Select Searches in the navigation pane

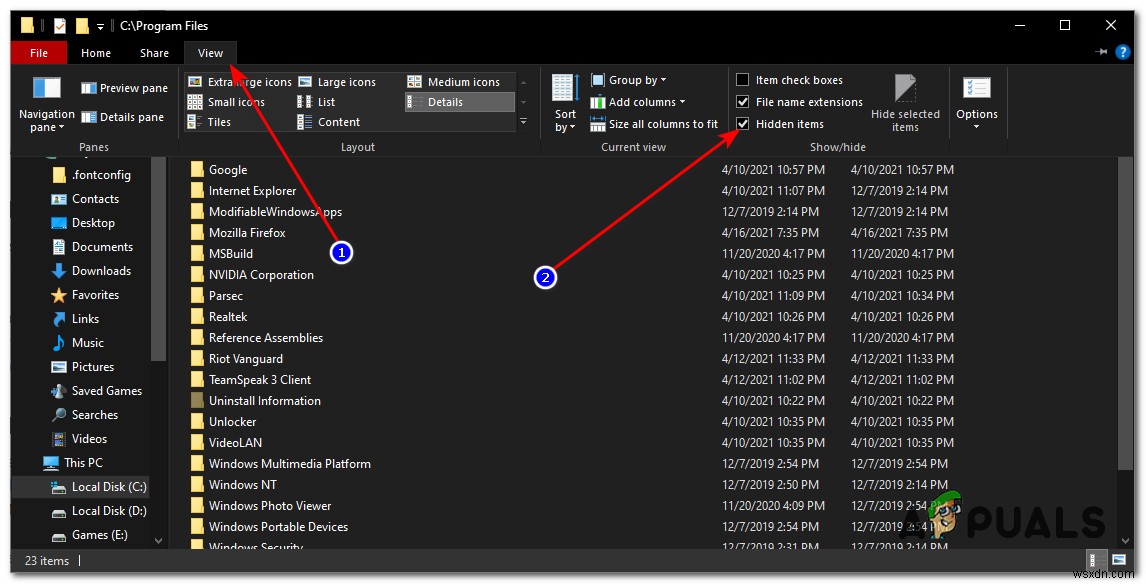(84, 414)
